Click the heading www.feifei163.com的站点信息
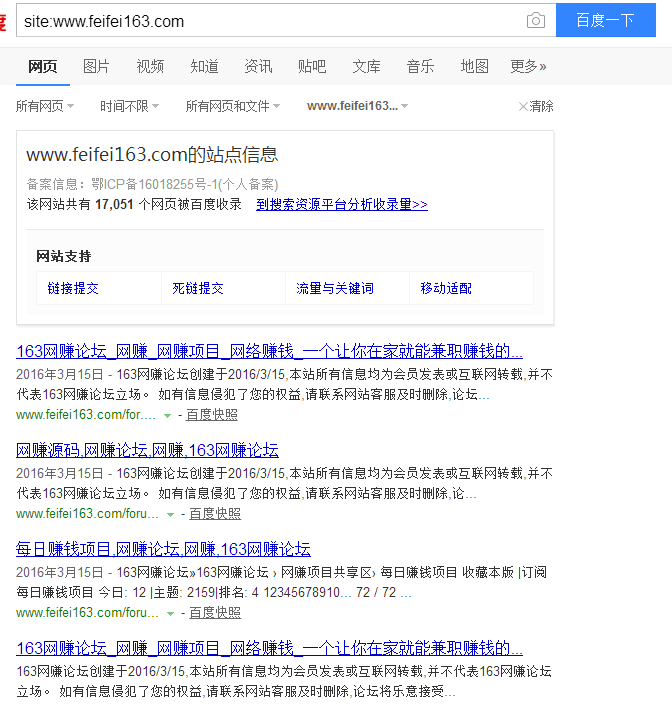 coord(152,155)
